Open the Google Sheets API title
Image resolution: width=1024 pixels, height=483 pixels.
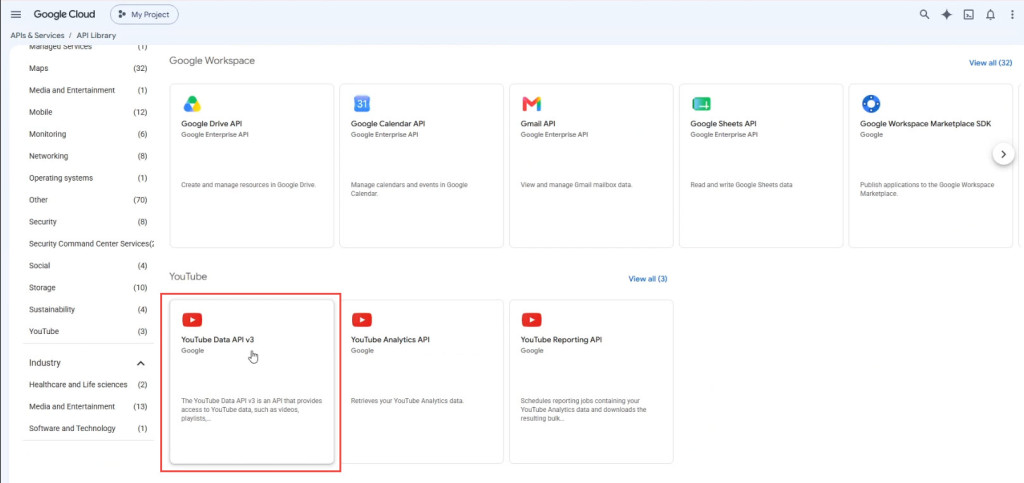coord(723,123)
